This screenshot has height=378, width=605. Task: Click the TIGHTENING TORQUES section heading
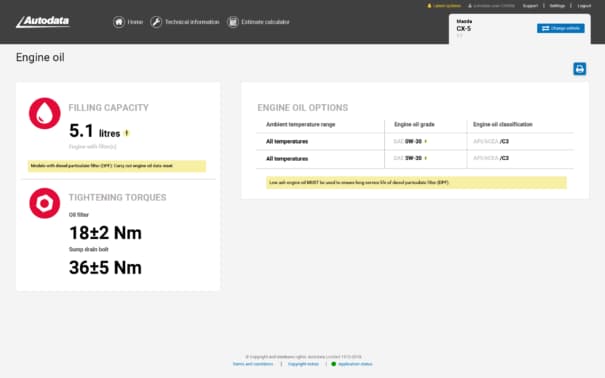(117, 197)
